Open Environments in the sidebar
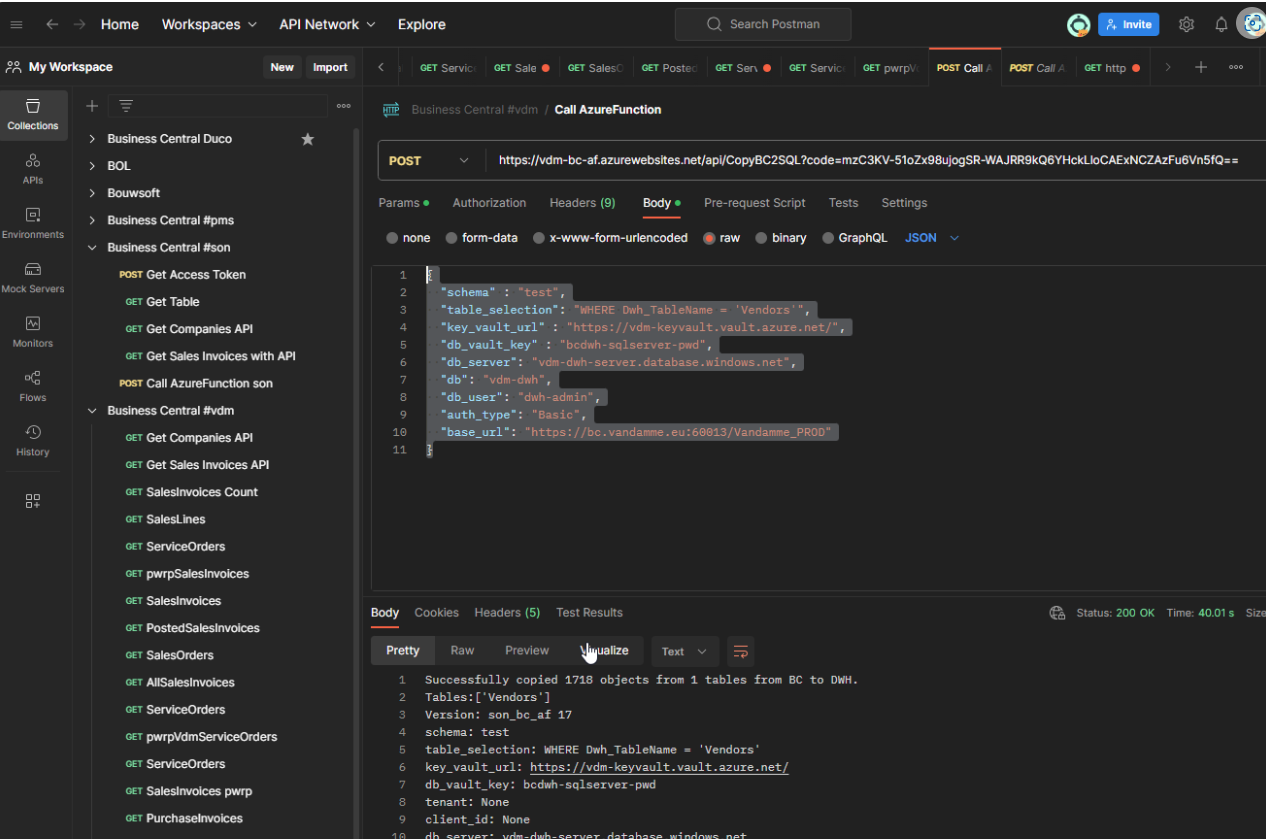Screen dimensions: 1266x839 [x=33, y=223]
